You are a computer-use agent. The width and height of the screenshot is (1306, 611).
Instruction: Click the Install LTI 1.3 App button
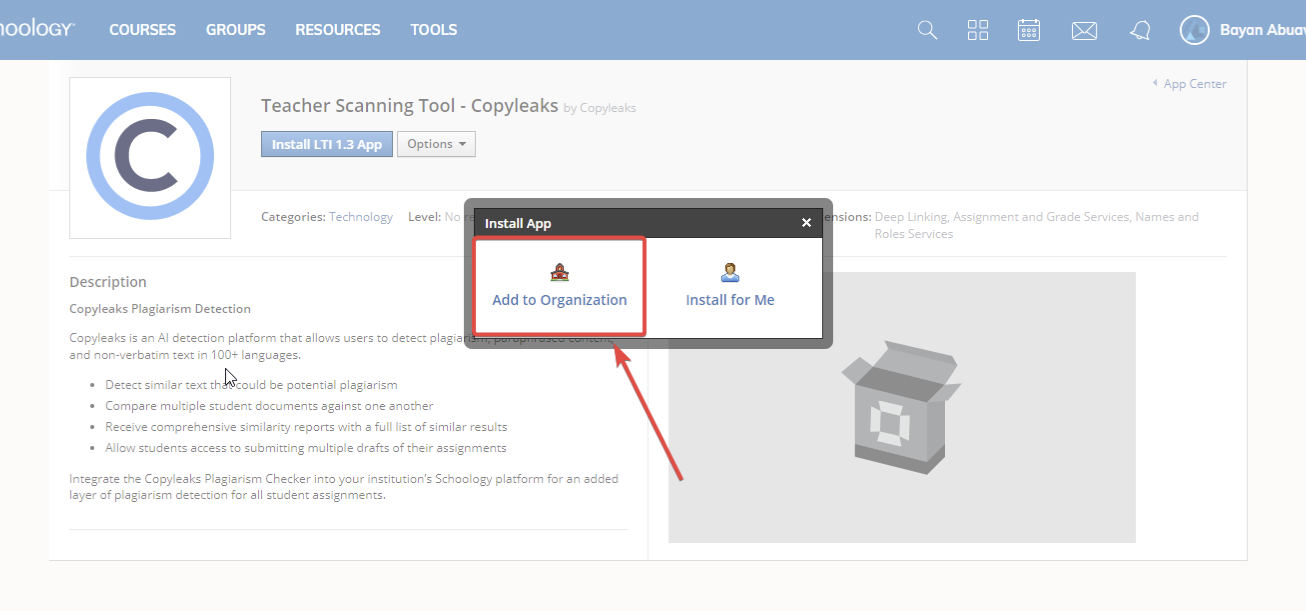pos(327,144)
